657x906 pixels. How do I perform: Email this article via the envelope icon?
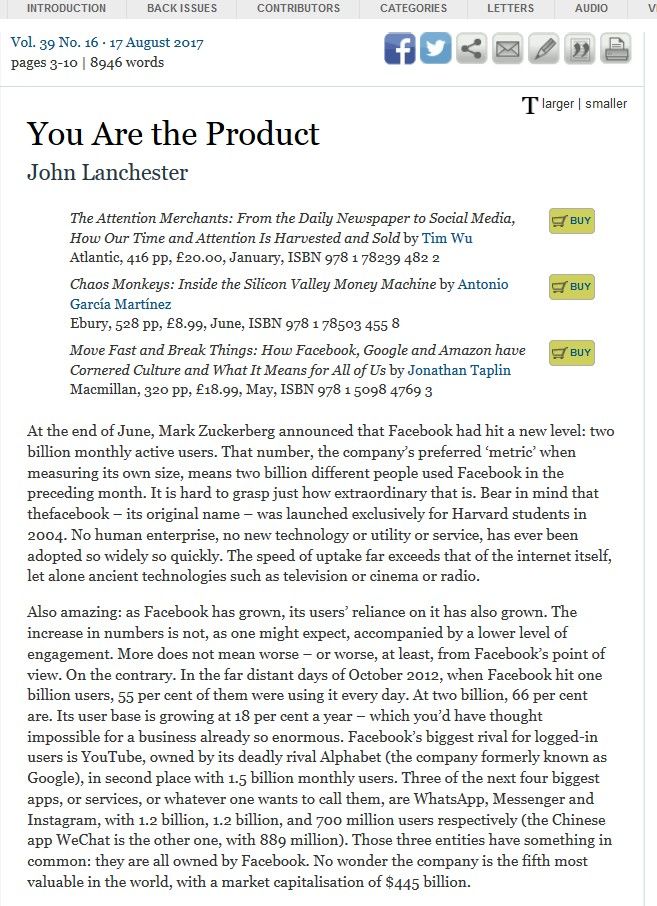coord(507,49)
